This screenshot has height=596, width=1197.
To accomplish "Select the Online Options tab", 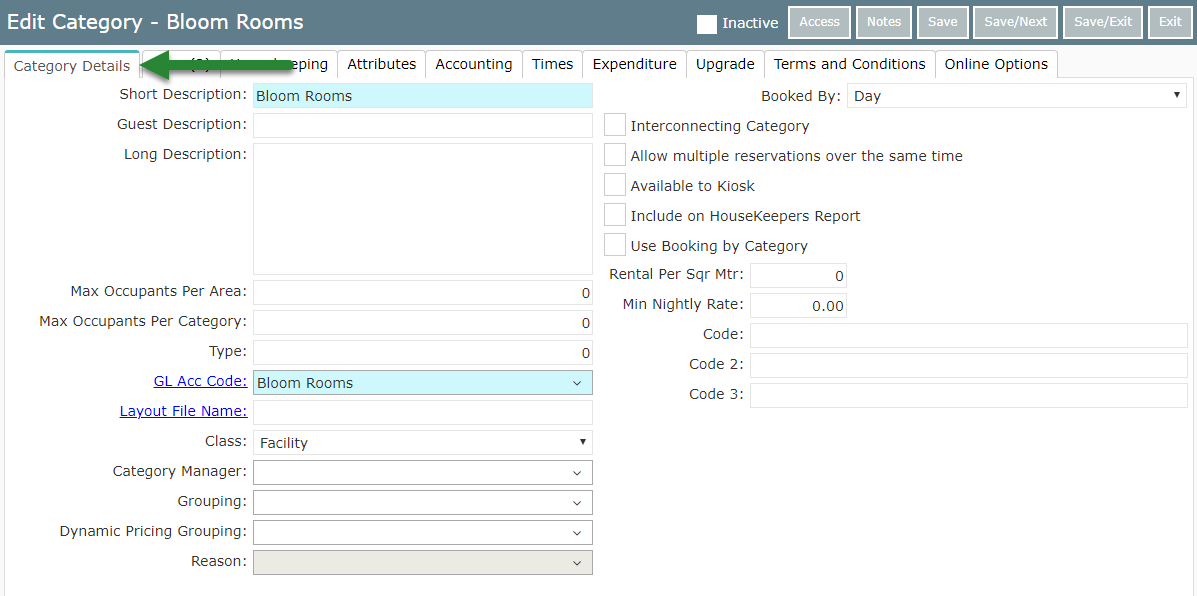I will pyautogui.click(x=996, y=64).
